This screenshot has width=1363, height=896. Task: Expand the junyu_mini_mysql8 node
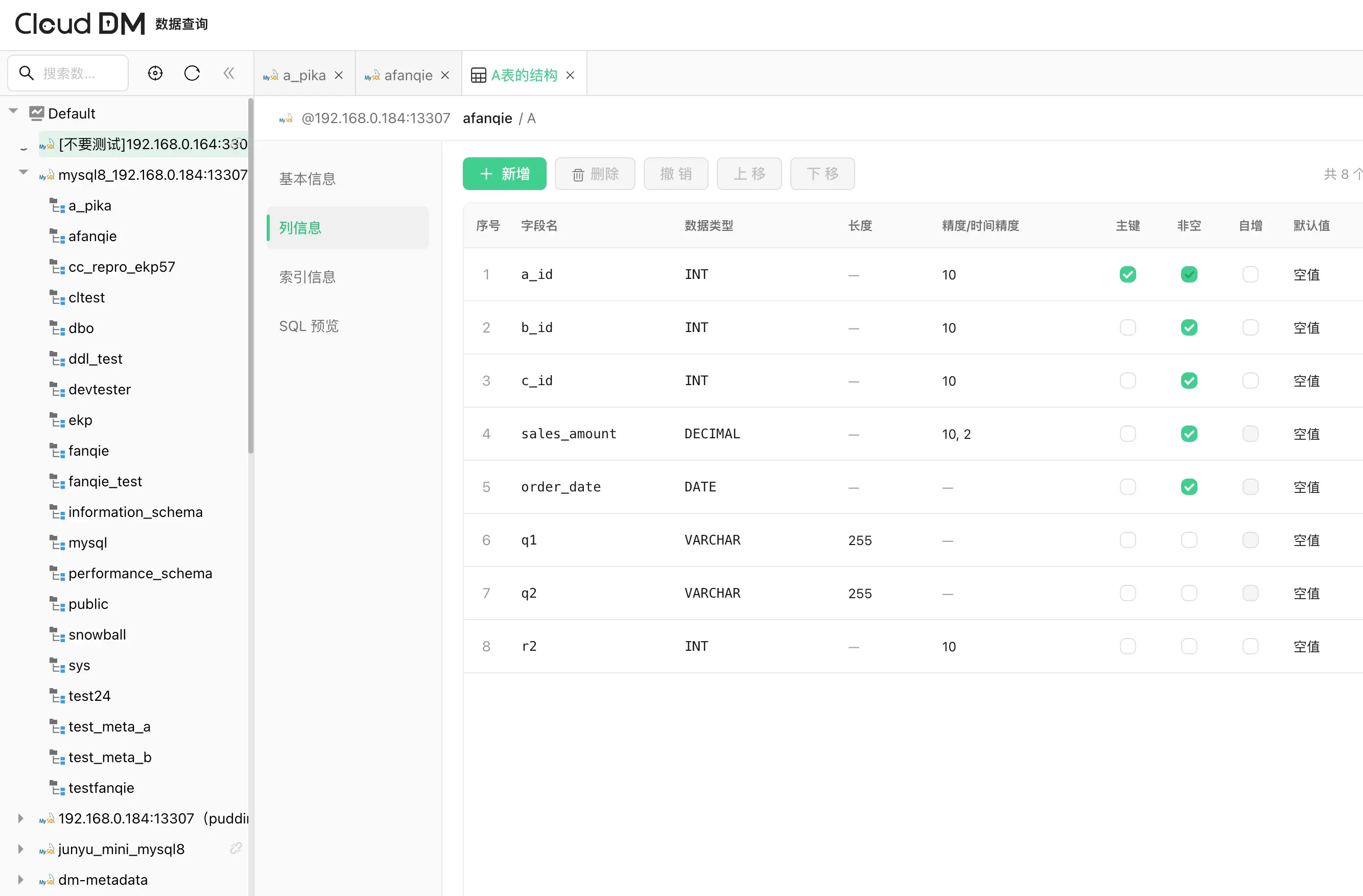(x=20, y=849)
